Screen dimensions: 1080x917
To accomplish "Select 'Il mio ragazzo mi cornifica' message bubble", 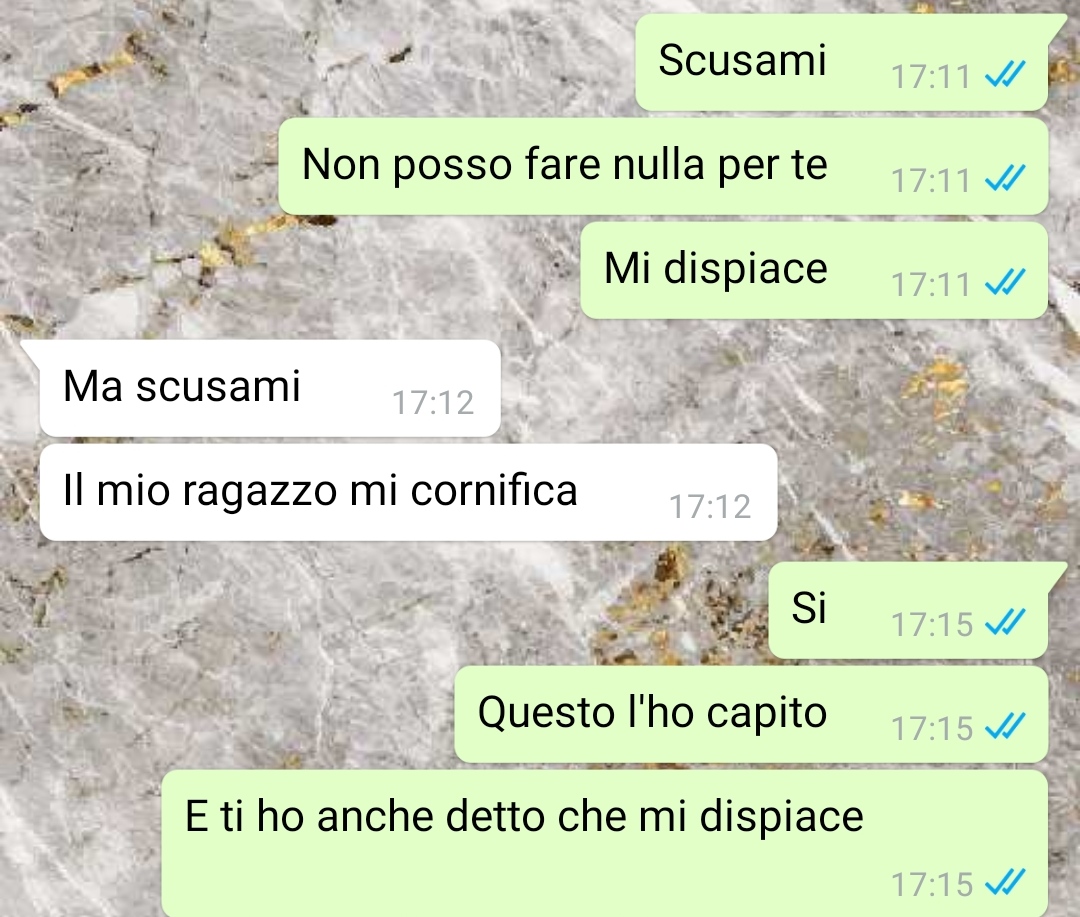I will point(408,492).
